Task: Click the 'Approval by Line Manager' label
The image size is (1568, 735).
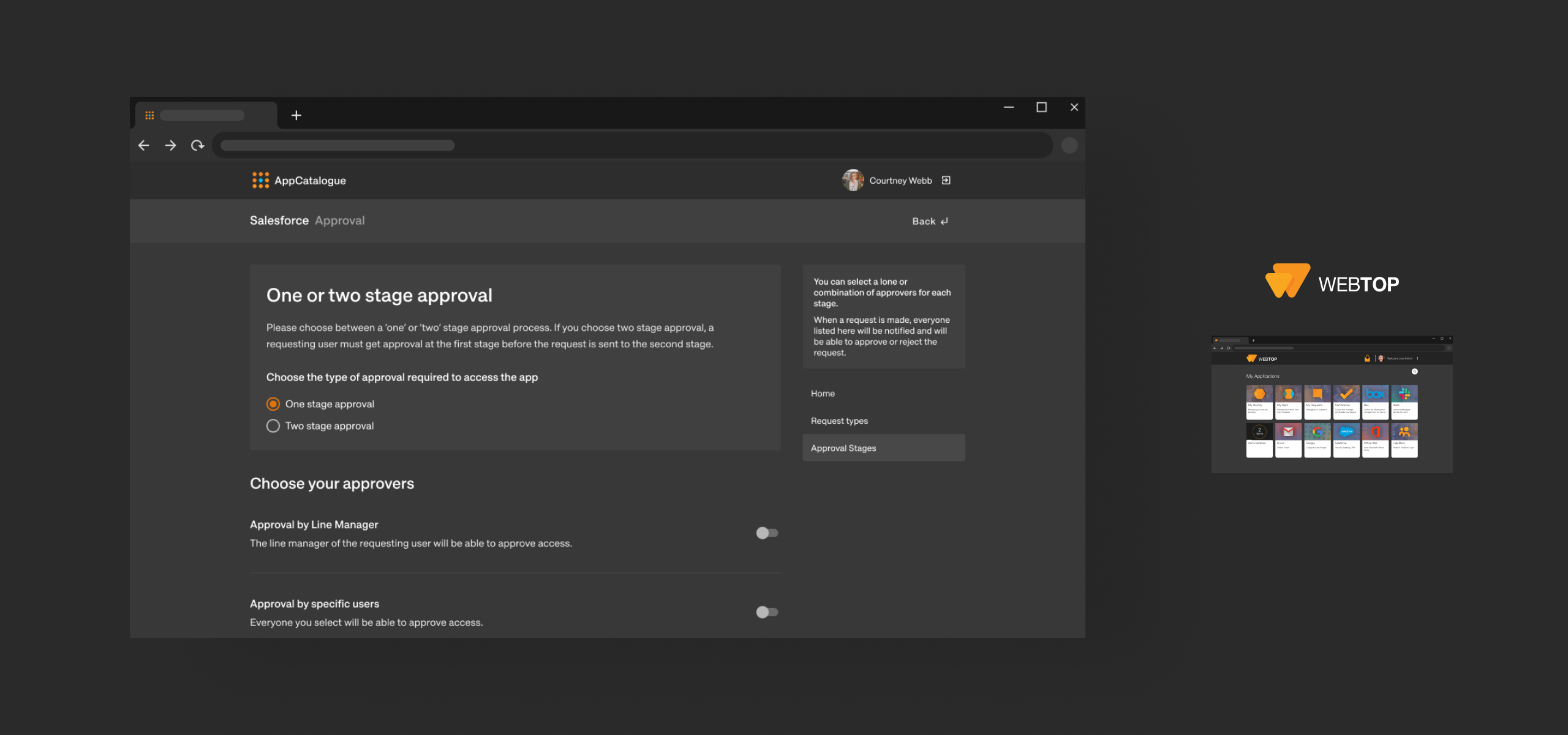Action: tap(314, 524)
